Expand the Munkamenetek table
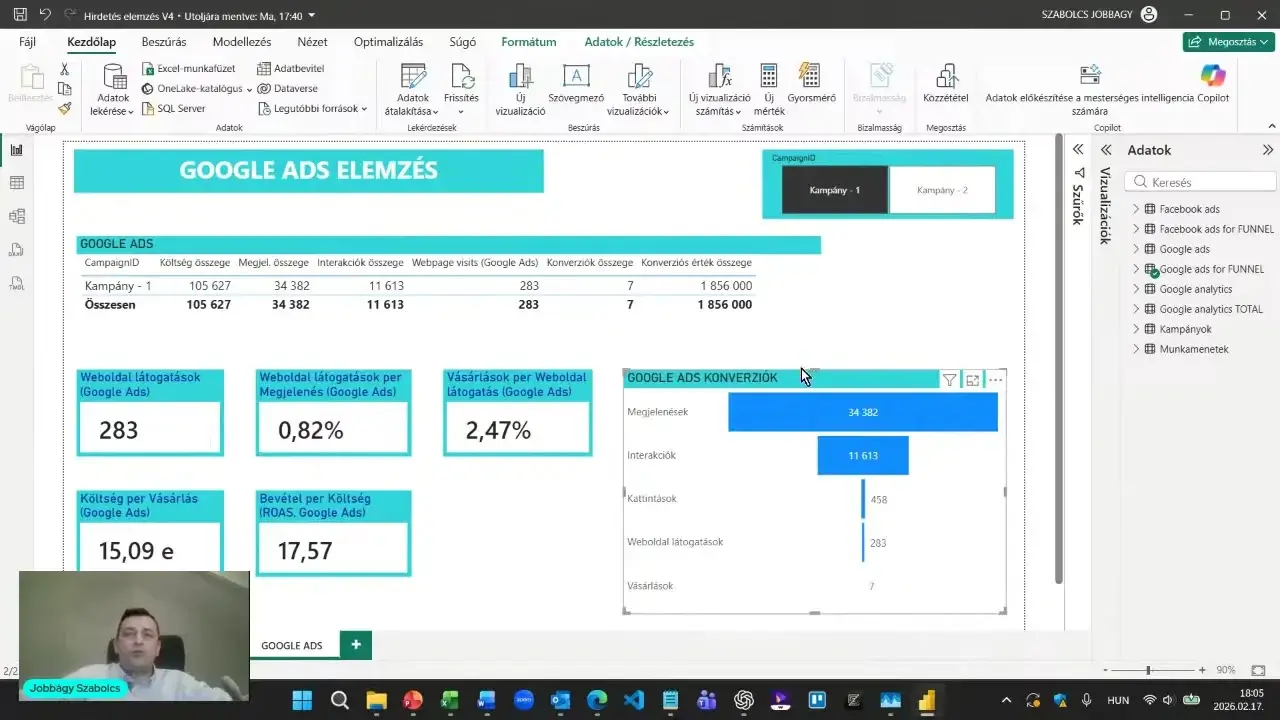The width and height of the screenshot is (1280, 720). coord(1136,349)
